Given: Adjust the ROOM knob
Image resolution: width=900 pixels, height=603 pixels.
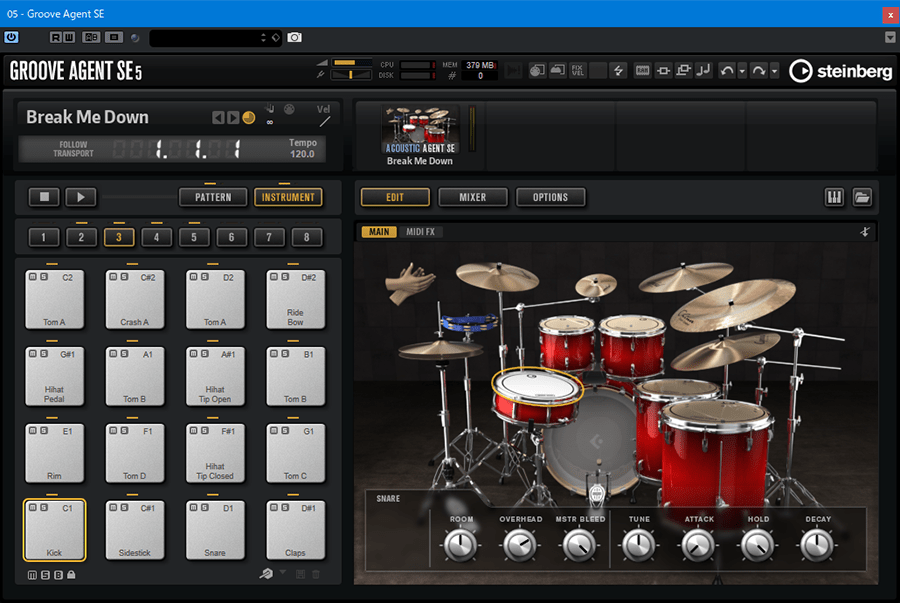Looking at the screenshot, I should (460, 544).
